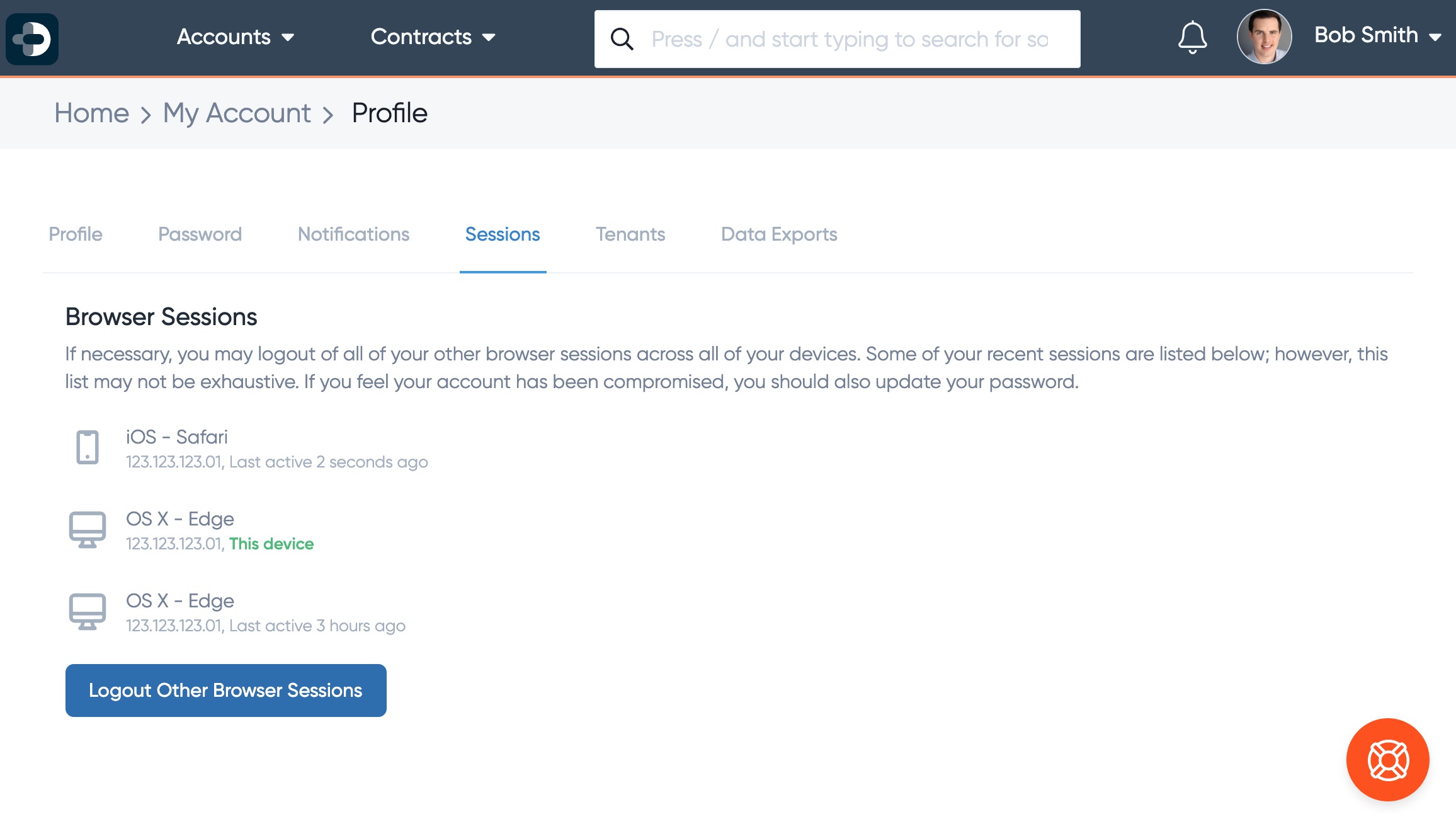
Task: Click Bob Smith's avatar photo
Action: pos(1264,37)
